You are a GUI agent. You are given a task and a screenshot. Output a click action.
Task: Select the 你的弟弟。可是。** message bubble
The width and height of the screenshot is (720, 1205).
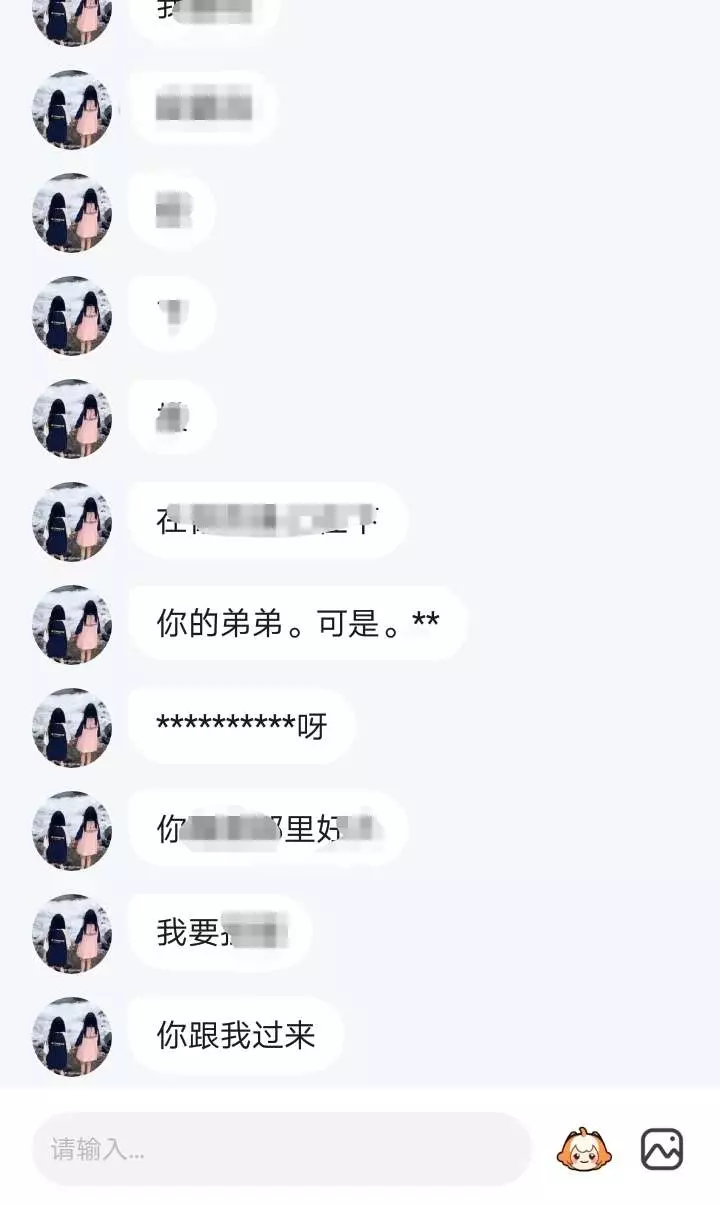click(298, 623)
